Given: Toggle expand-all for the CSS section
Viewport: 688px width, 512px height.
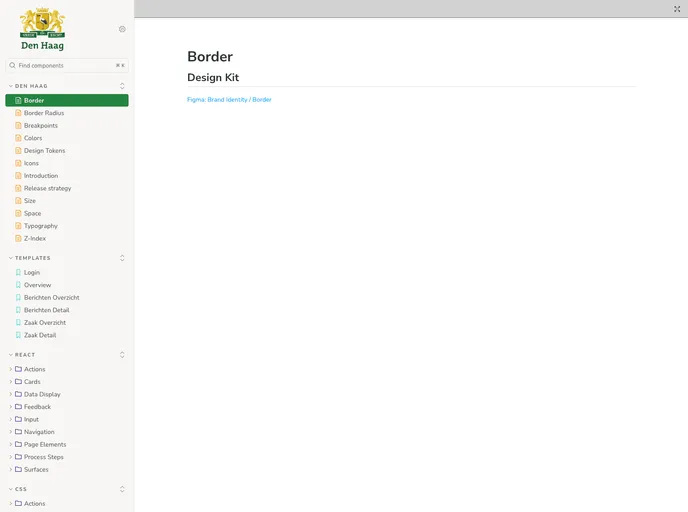Looking at the screenshot, I should point(122,489).
